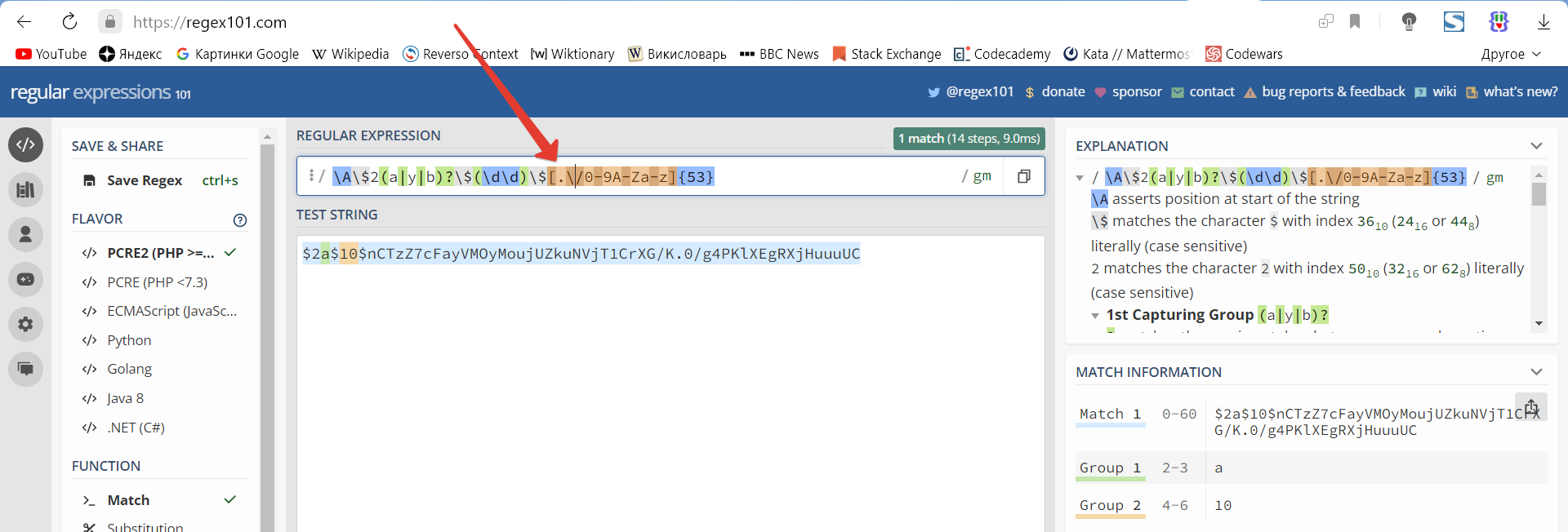Open the regex quiz gamepad icon
Viewport: 1568px width, 532px height.
[x=25, y=280]
